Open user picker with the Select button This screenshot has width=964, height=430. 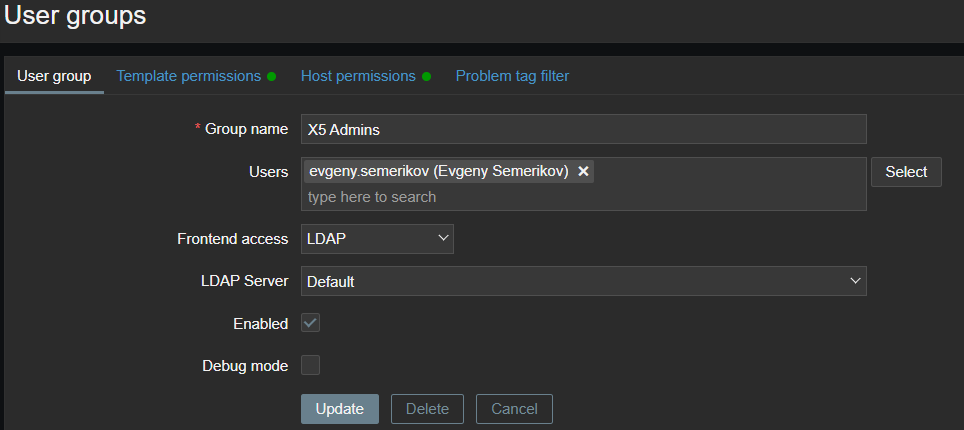click(906, 172)
